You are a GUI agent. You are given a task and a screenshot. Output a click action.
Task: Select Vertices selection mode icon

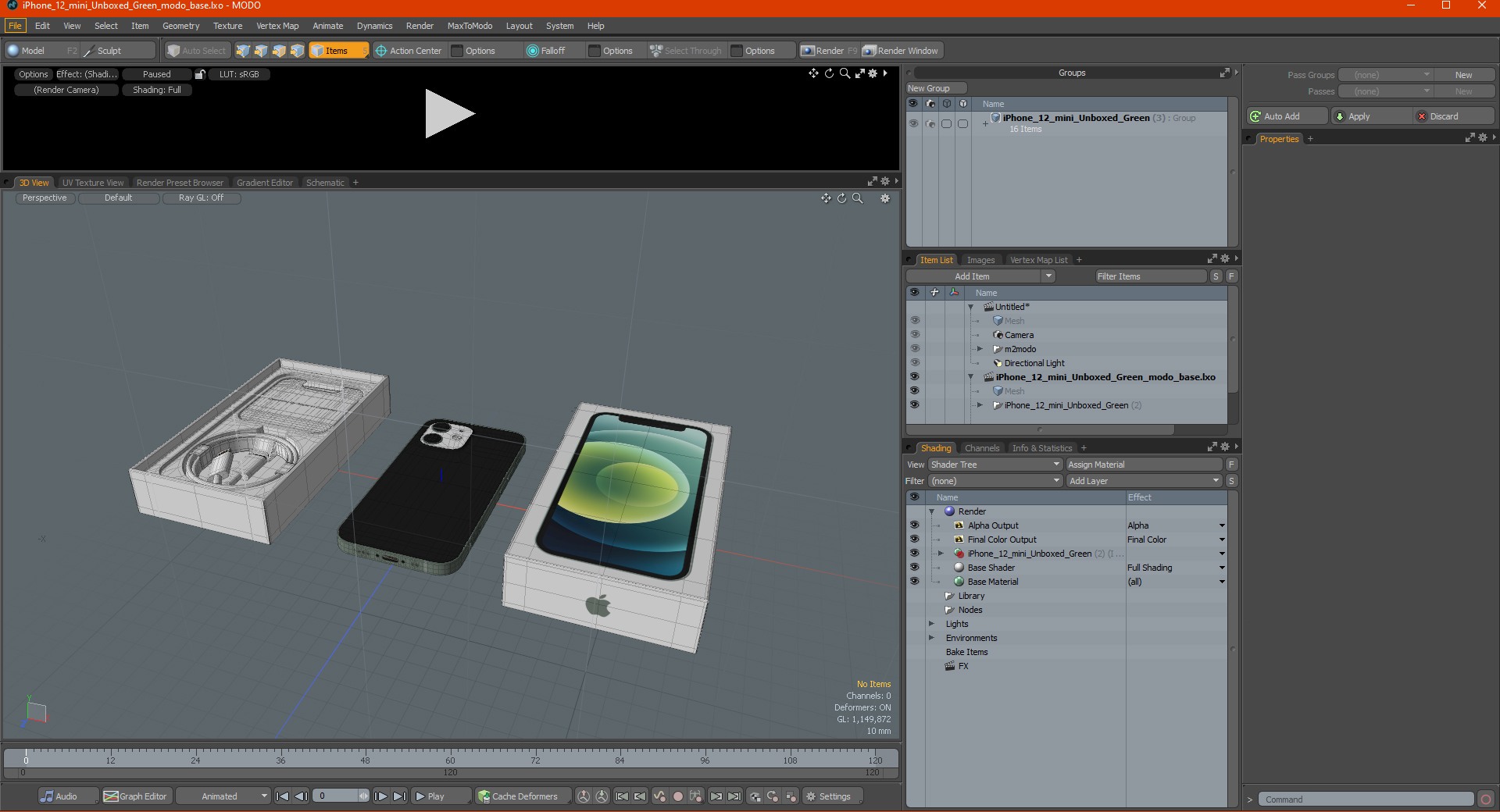click(243, 51)
